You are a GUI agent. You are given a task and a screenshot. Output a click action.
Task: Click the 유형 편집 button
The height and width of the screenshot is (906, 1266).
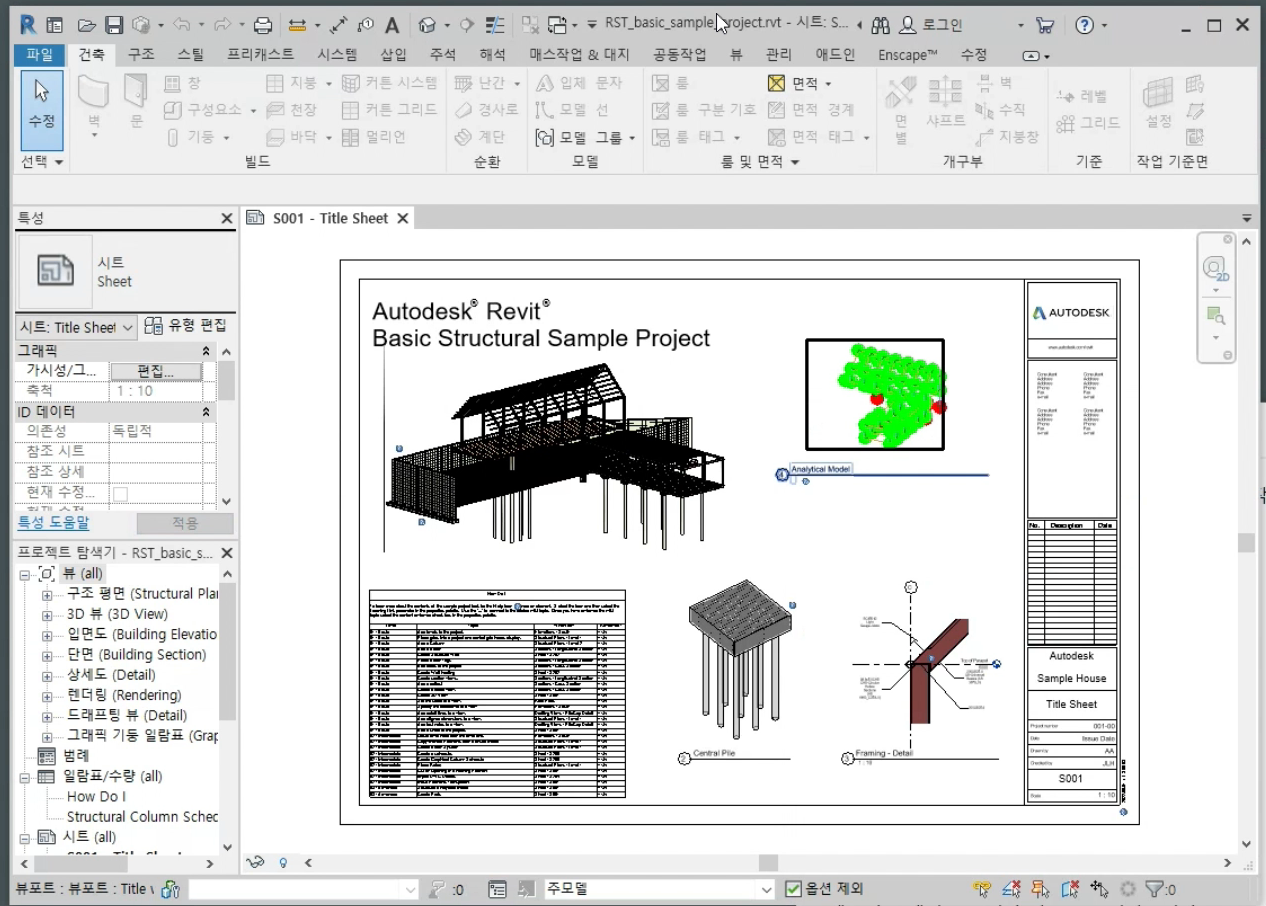coord(186,326)
